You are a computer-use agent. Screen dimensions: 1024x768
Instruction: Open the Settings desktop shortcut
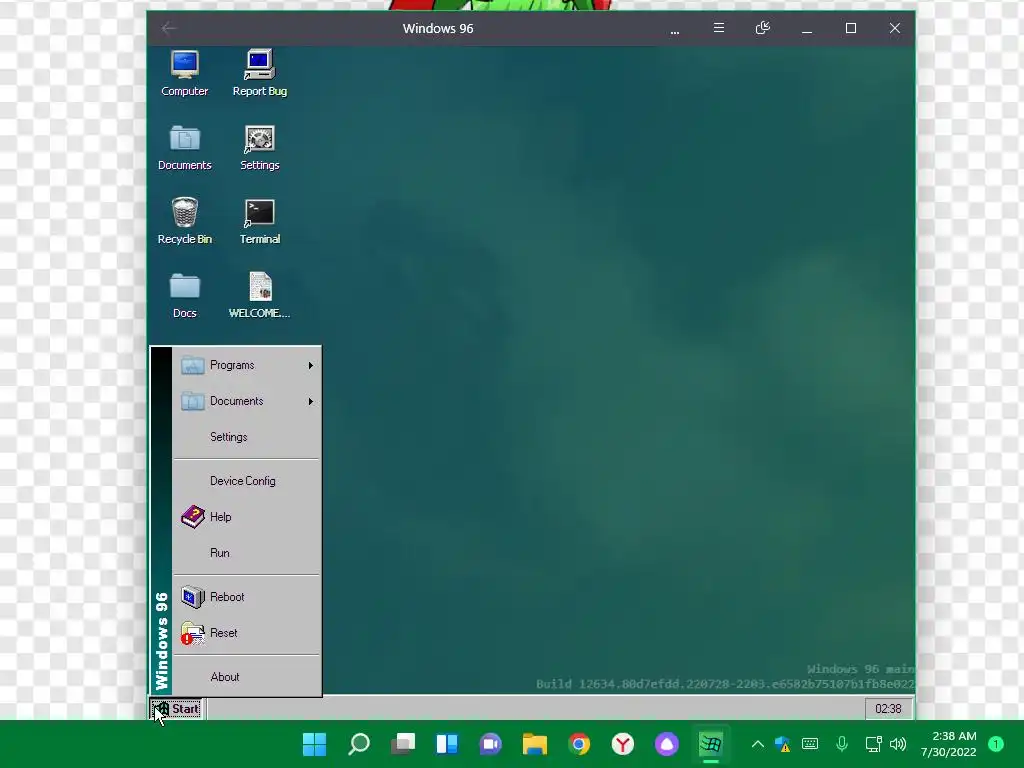pyautogui.click(x=259, y=148)
